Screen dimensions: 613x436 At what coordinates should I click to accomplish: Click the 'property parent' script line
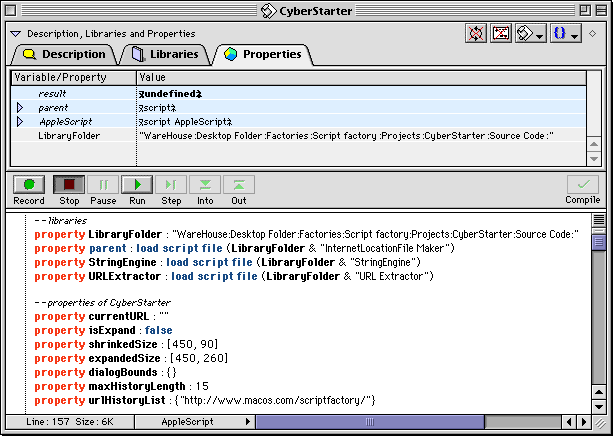point(245,248)
